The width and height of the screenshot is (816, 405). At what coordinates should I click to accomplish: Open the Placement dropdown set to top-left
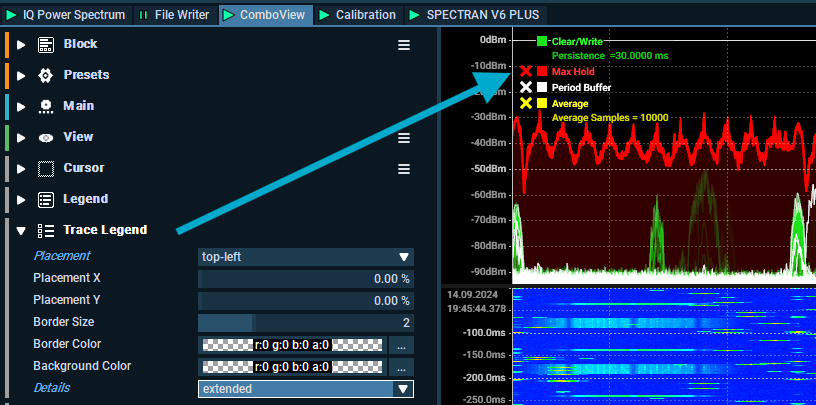click(306, 257)
